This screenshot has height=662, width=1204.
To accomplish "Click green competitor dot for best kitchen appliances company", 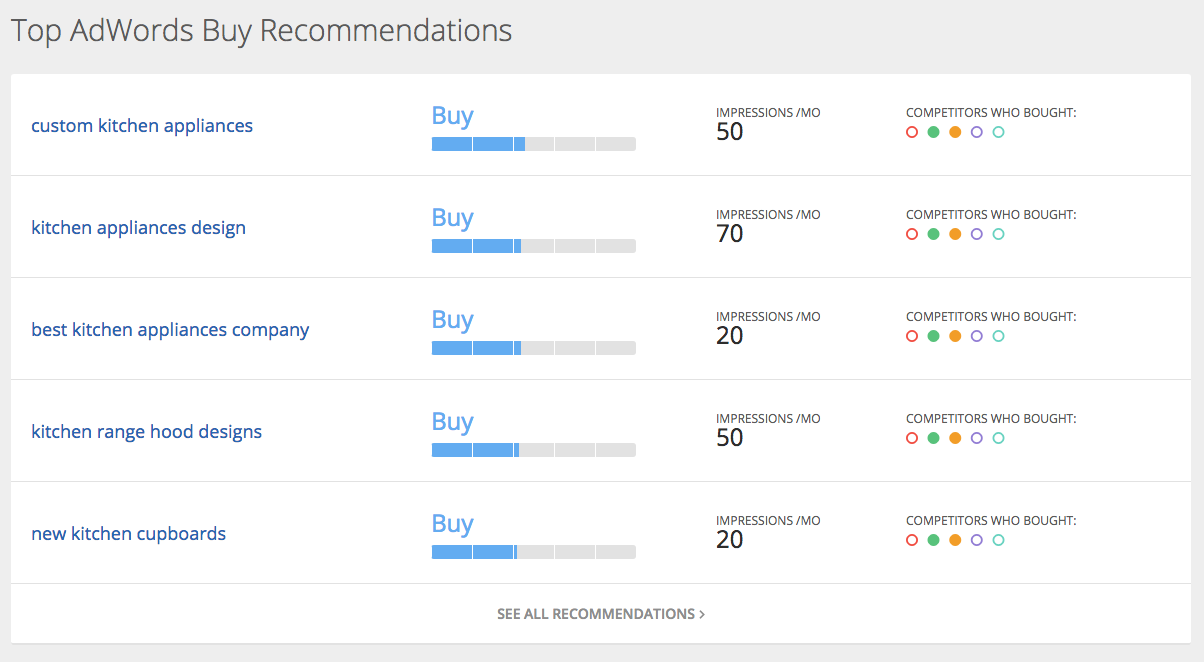I will (x=934, y=336).
